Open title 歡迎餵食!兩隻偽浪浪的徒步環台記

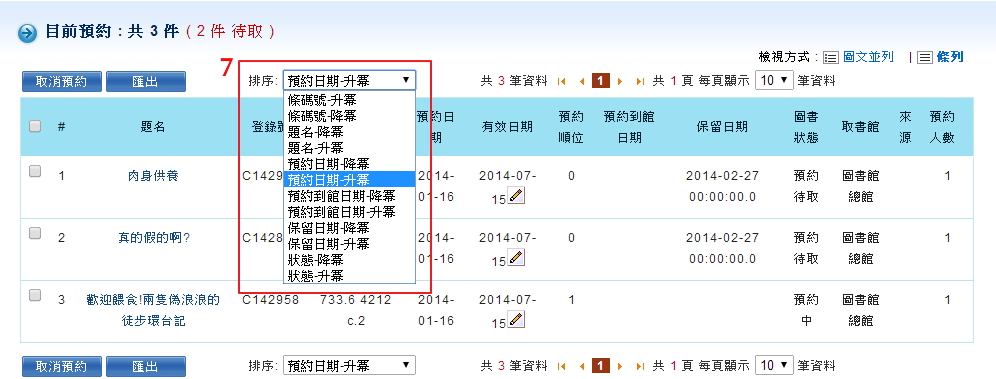pyautogui.click(x=153, y=310)
